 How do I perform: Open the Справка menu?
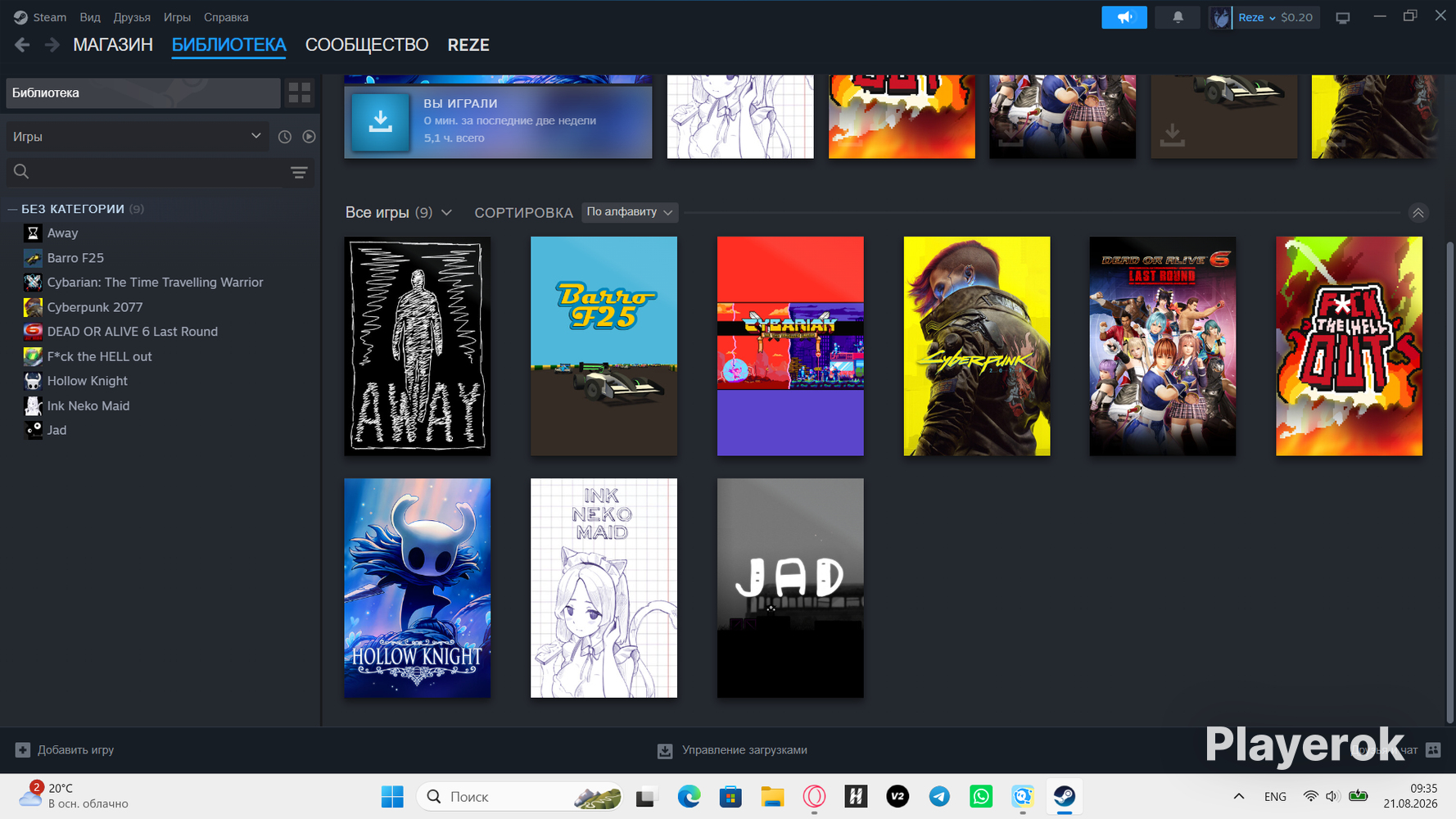click(x=226, y=17)
